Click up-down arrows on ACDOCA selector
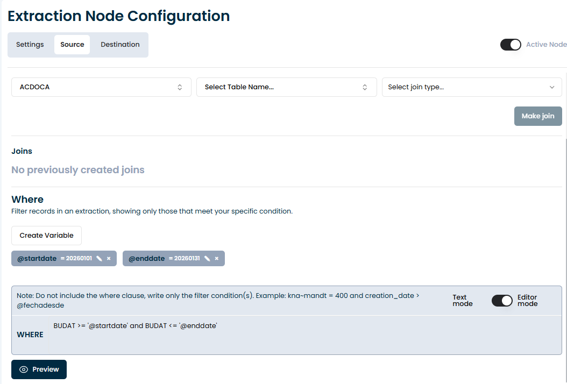 click(x=180, y=87)
